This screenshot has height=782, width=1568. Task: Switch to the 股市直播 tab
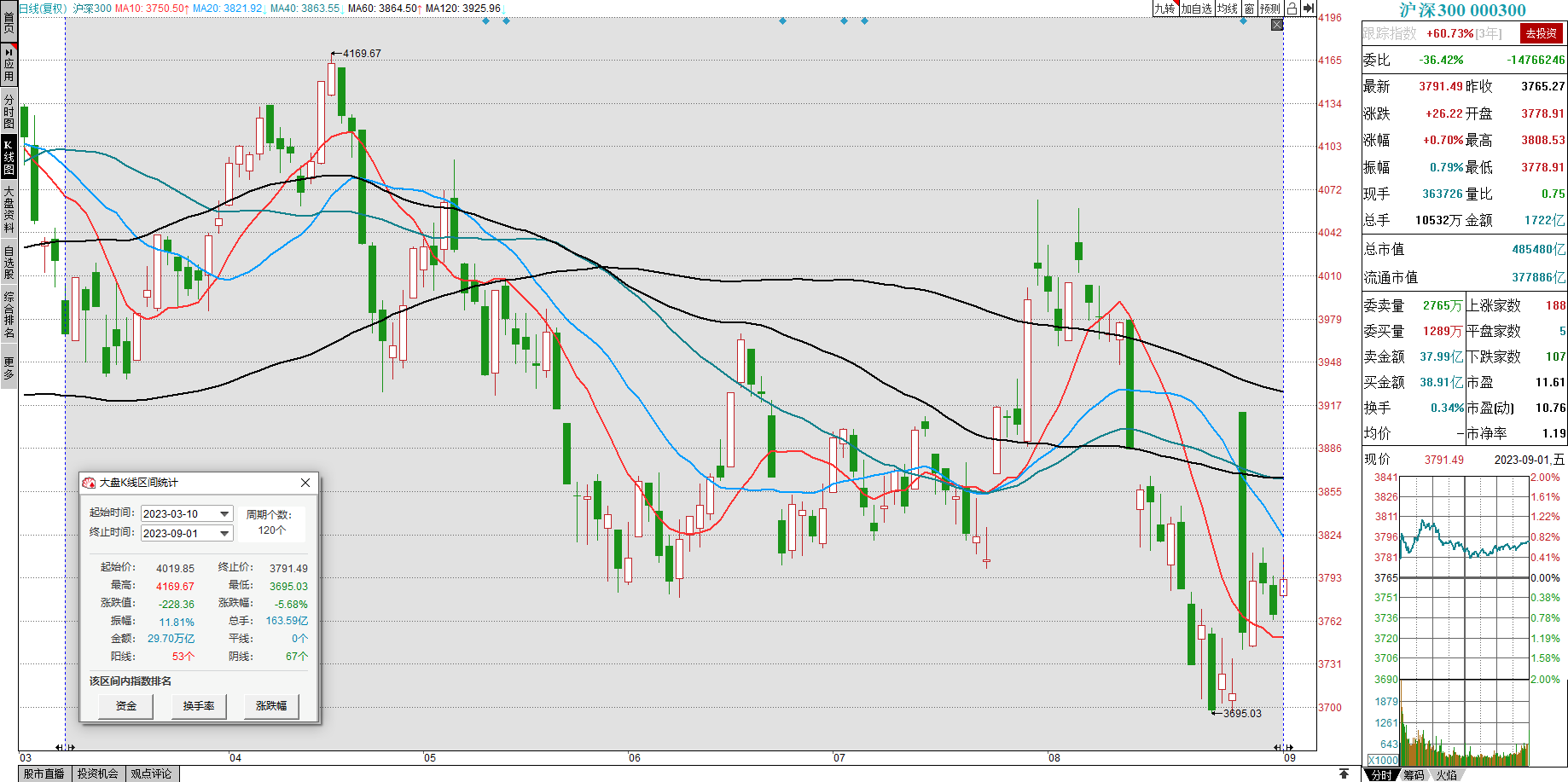tap(44, 773)
